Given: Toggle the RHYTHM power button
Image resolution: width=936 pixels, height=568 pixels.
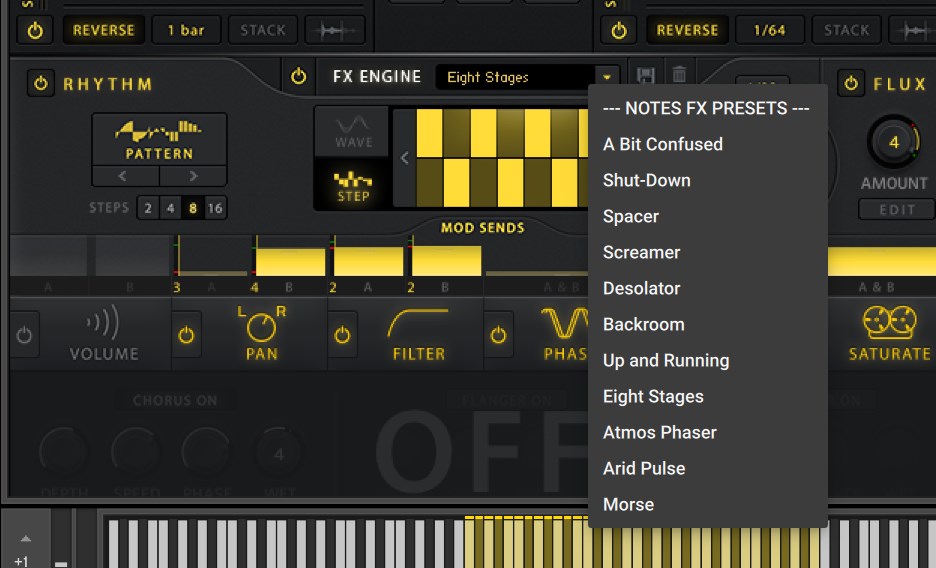Looking at the screenshot, I should 41,84.
